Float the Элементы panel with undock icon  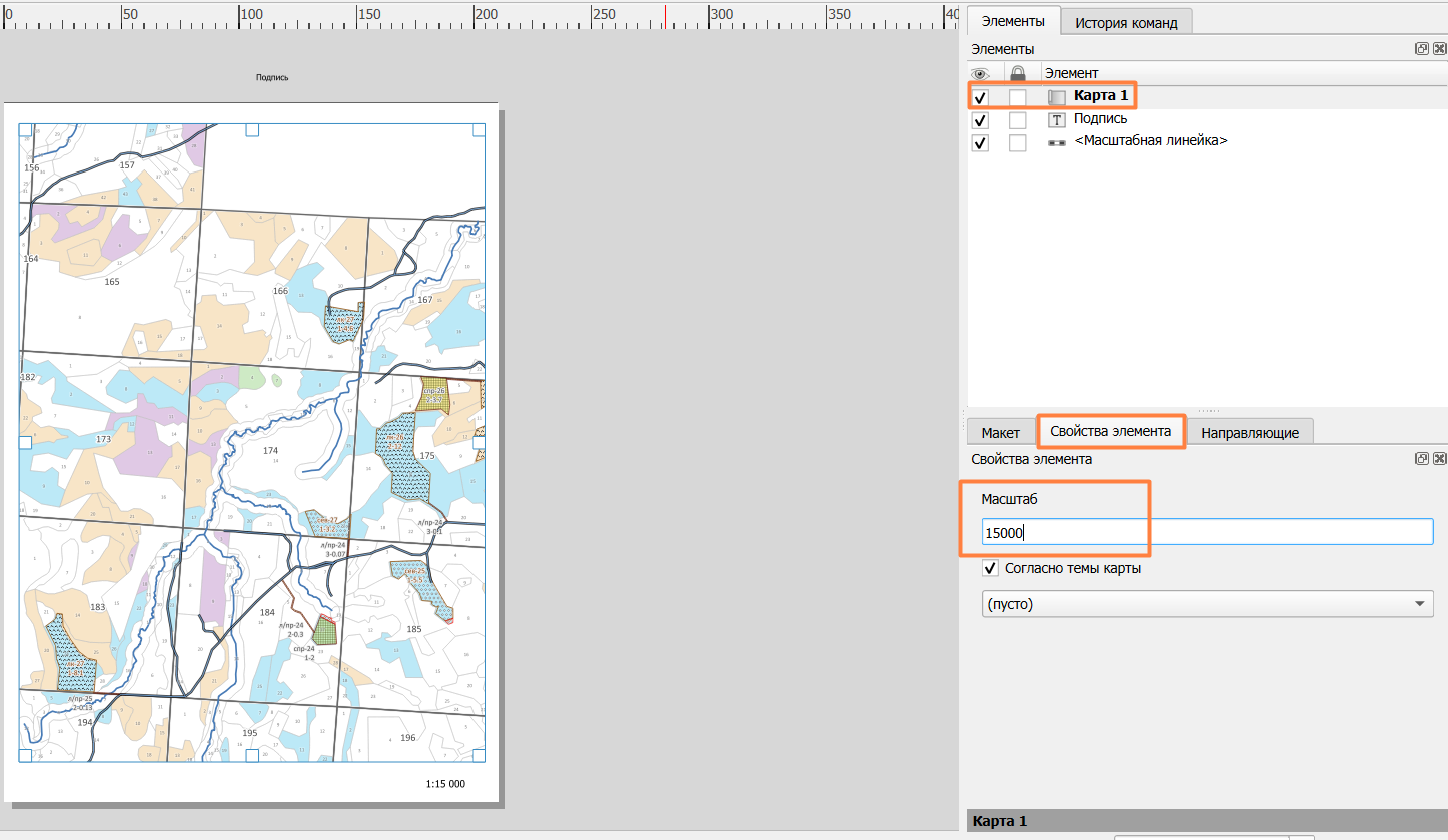pos(1422,49)
